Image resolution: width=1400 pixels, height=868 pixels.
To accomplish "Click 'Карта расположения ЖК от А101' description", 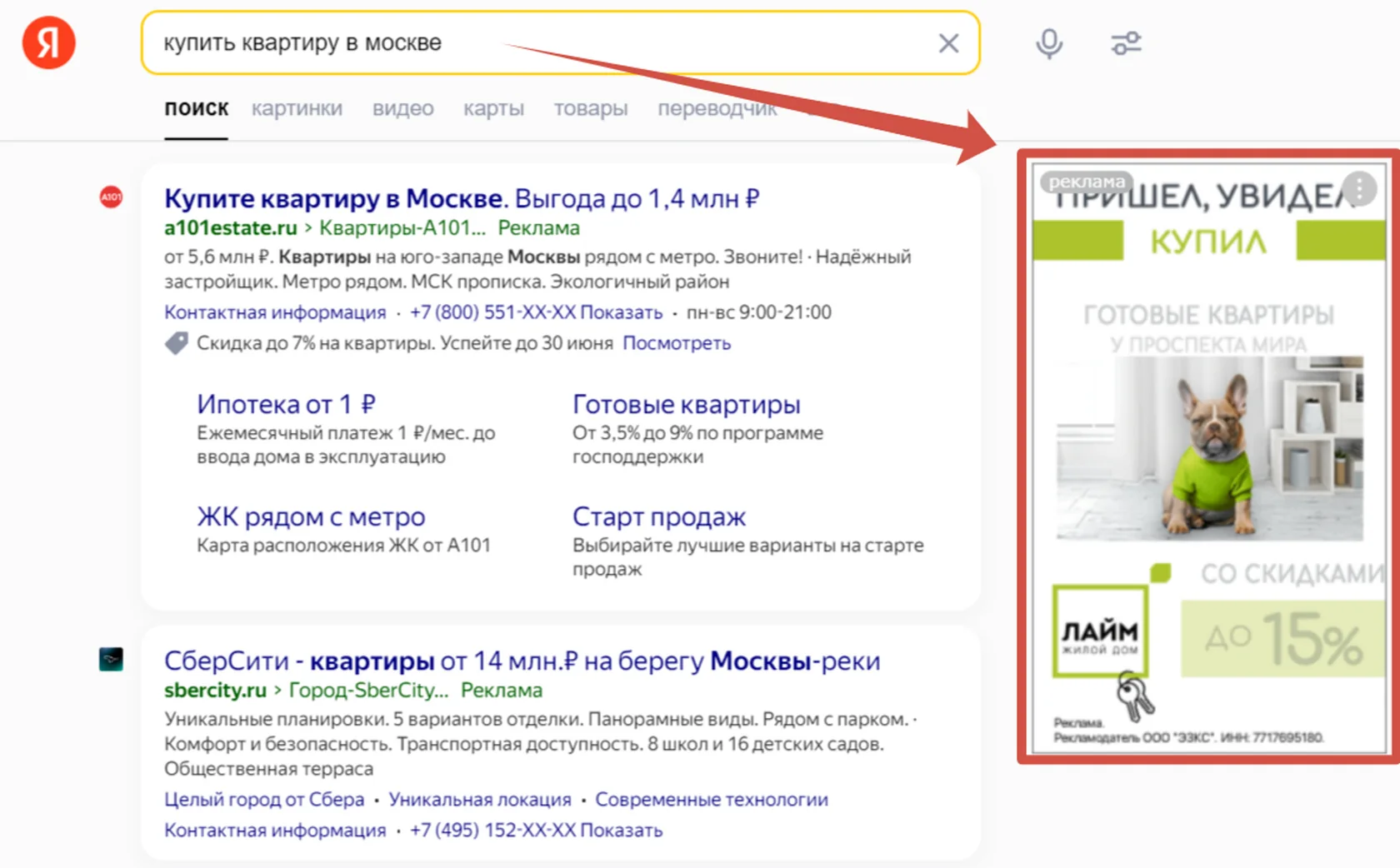I will pyautogui.click(x=343, y=546).
